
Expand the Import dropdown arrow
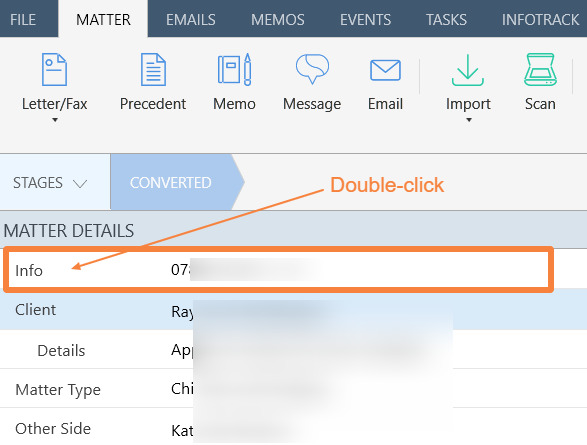tap(469, 120)
